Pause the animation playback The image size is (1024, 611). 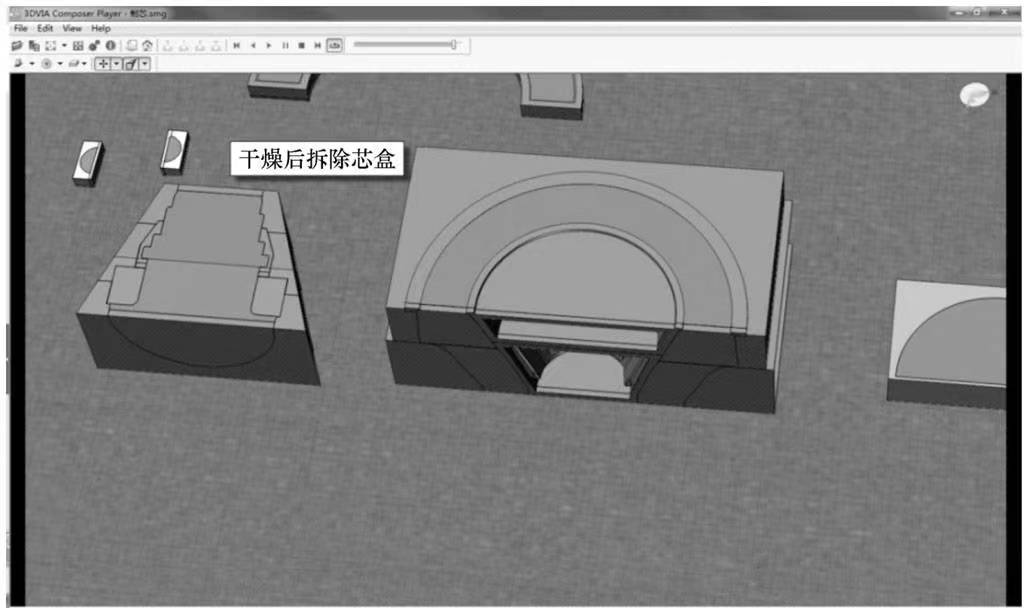[x=285, y=45]
